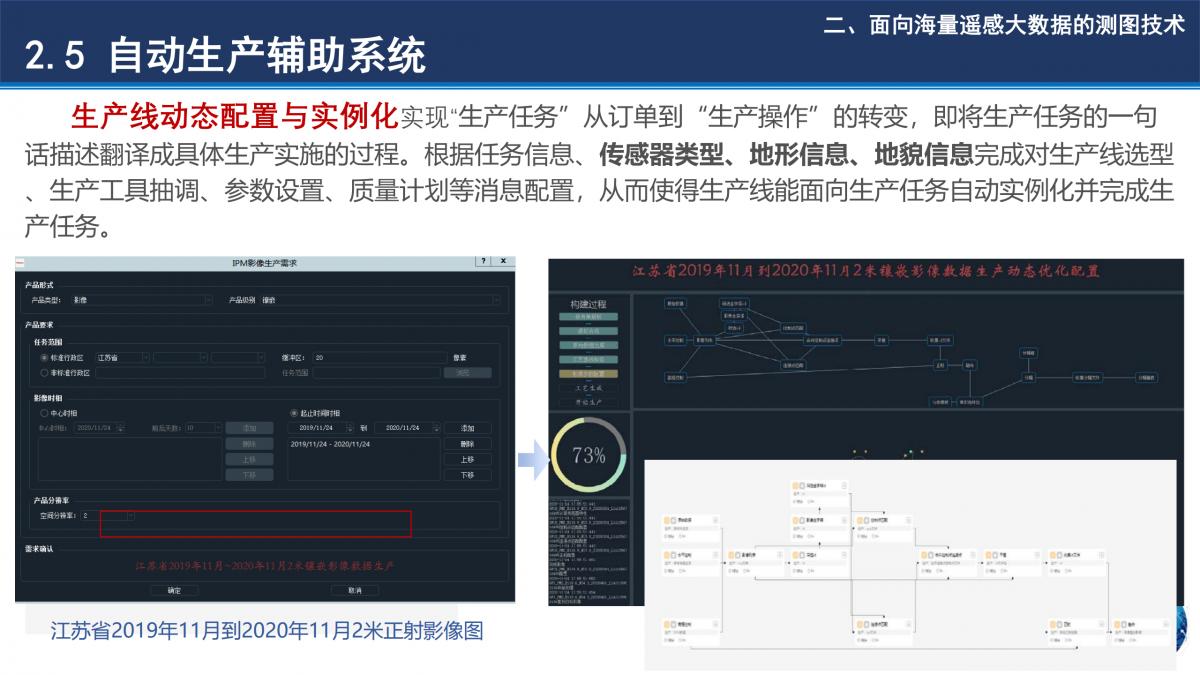Click 添加 next to the end date
The image size is (1200, 675).
467,428
